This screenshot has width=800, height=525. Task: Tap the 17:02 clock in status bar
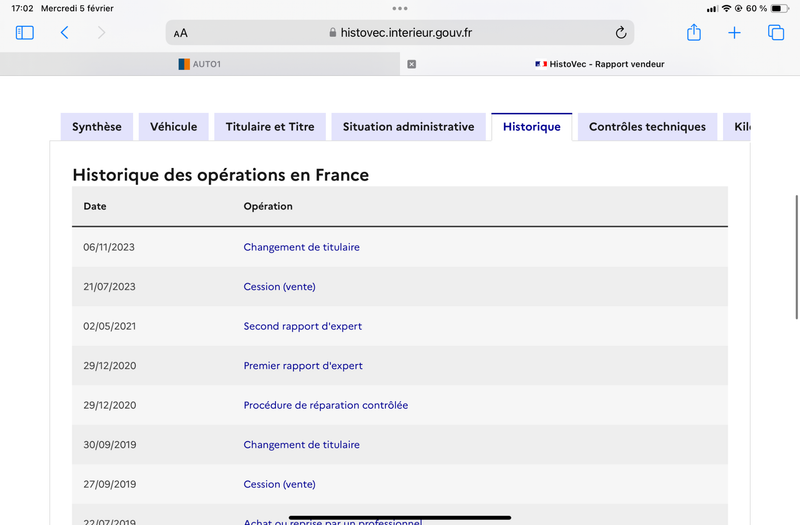[22, 8]
